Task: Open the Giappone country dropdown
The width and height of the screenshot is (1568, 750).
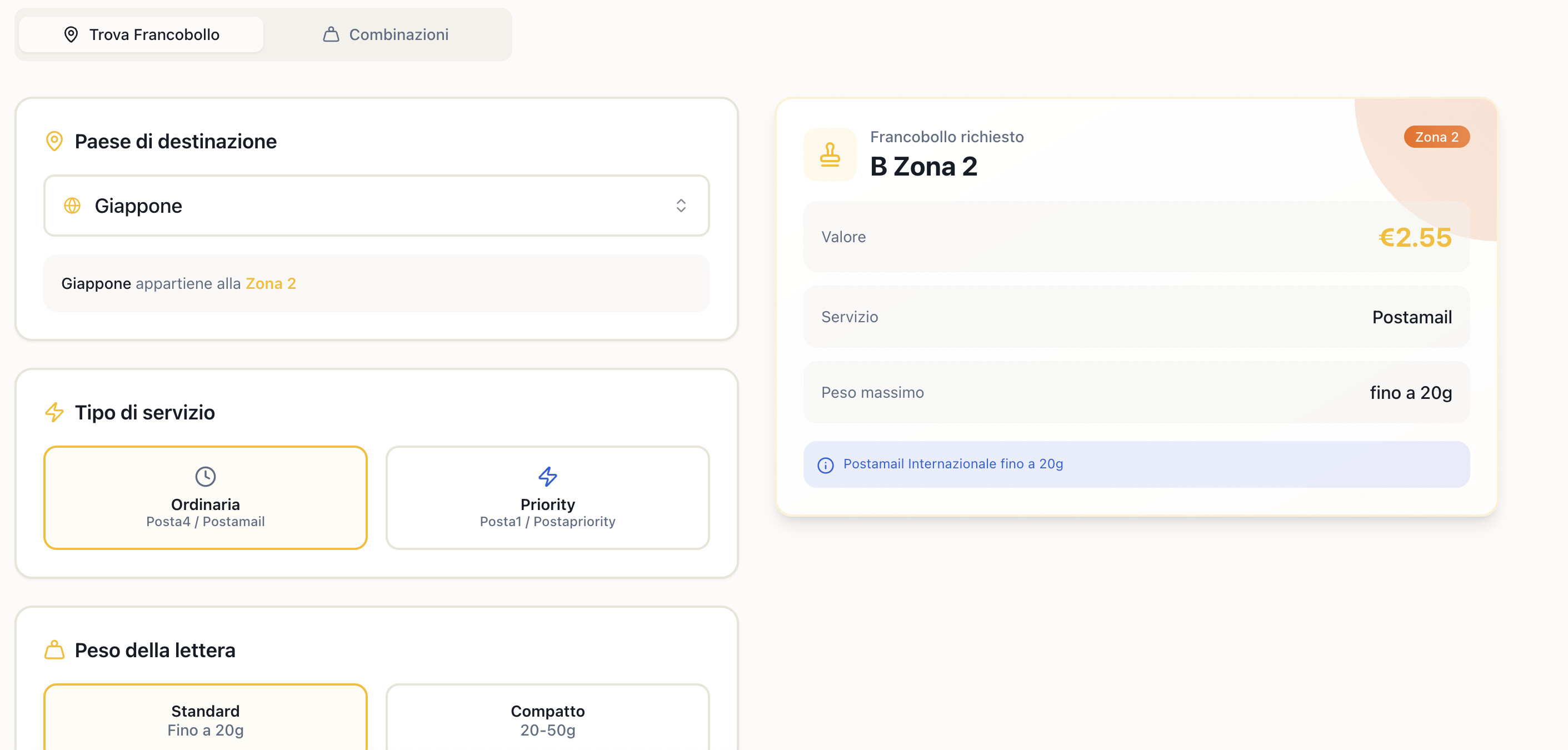Action: pyautogui.click(x=376, y=206)
